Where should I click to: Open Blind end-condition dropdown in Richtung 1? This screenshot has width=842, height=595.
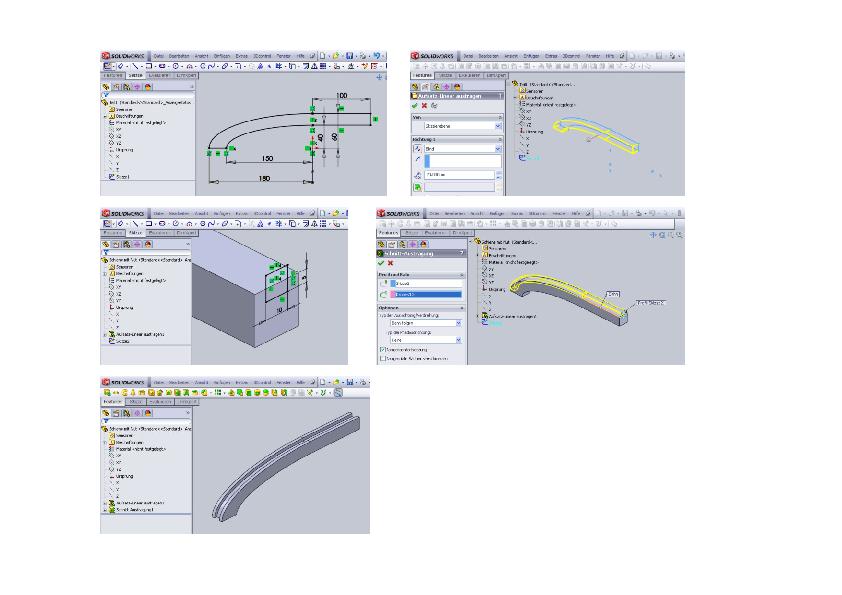498,149
